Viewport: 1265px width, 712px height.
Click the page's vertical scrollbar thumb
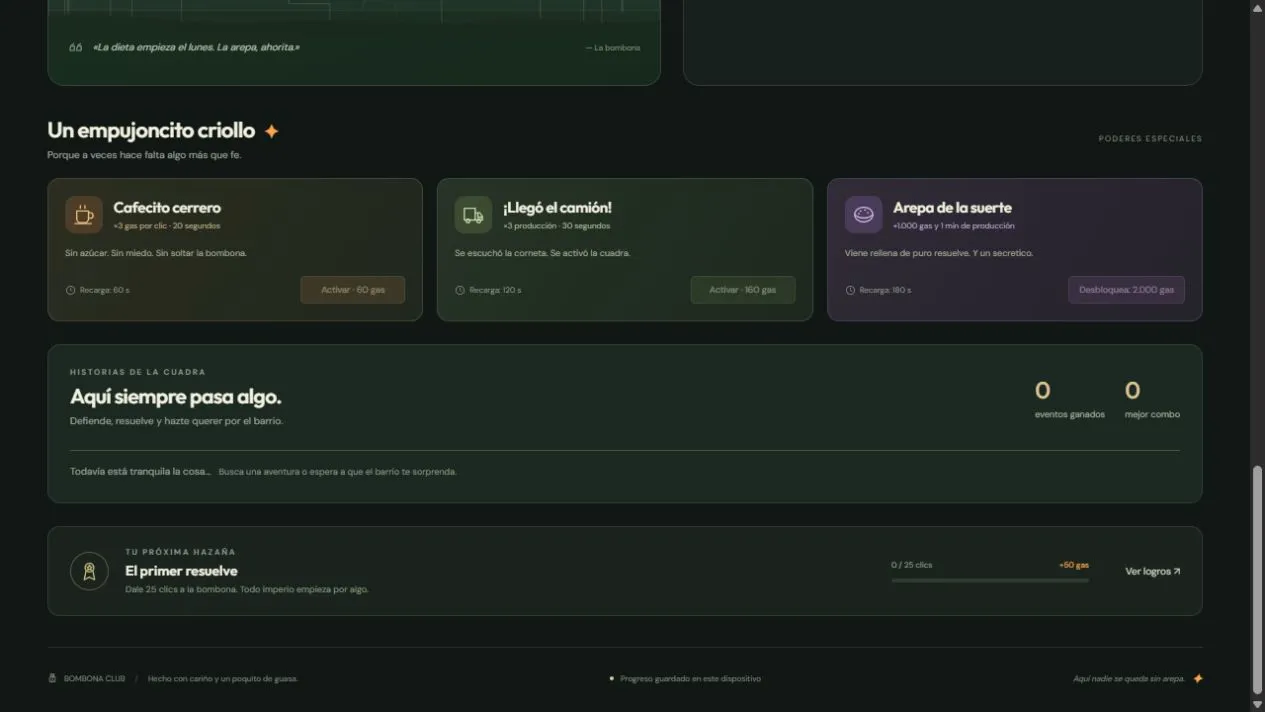pyautogui.click(x=1257, y=580)
